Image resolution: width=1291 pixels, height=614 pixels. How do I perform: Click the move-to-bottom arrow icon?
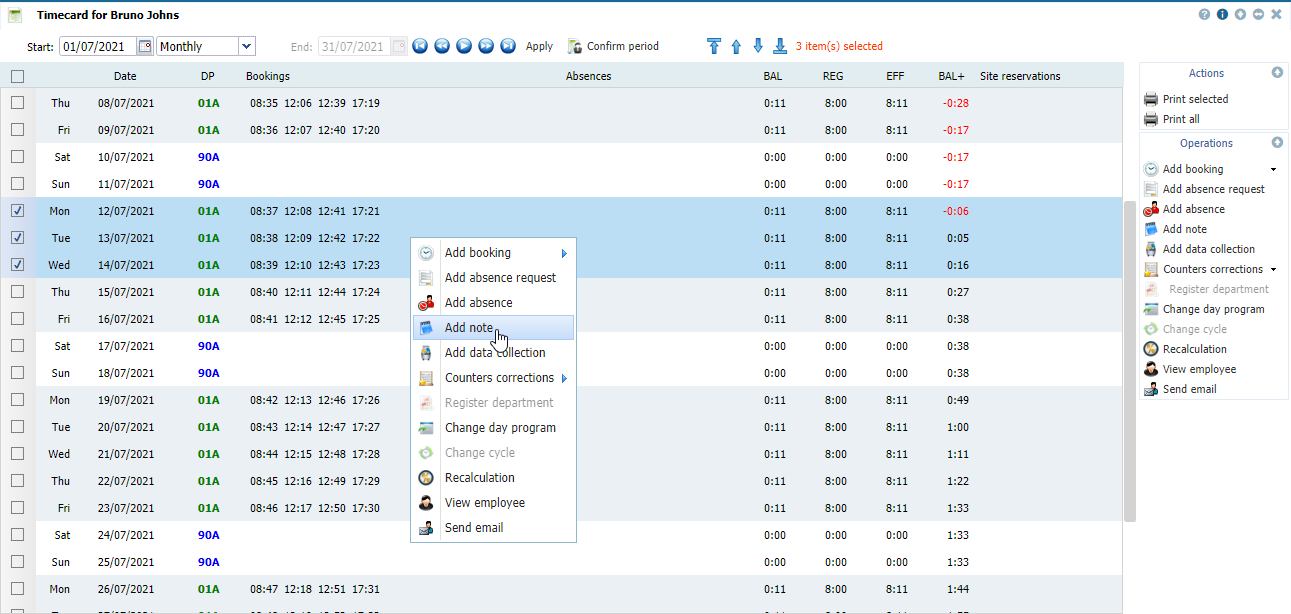tap(780, 46)
